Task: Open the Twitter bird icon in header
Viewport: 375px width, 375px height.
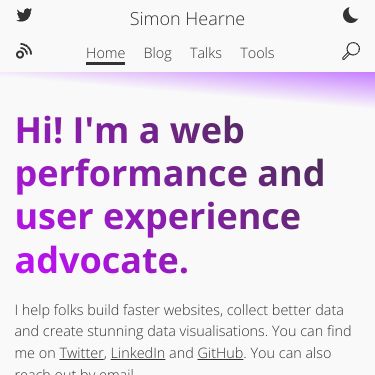Action: click(24, 15)
